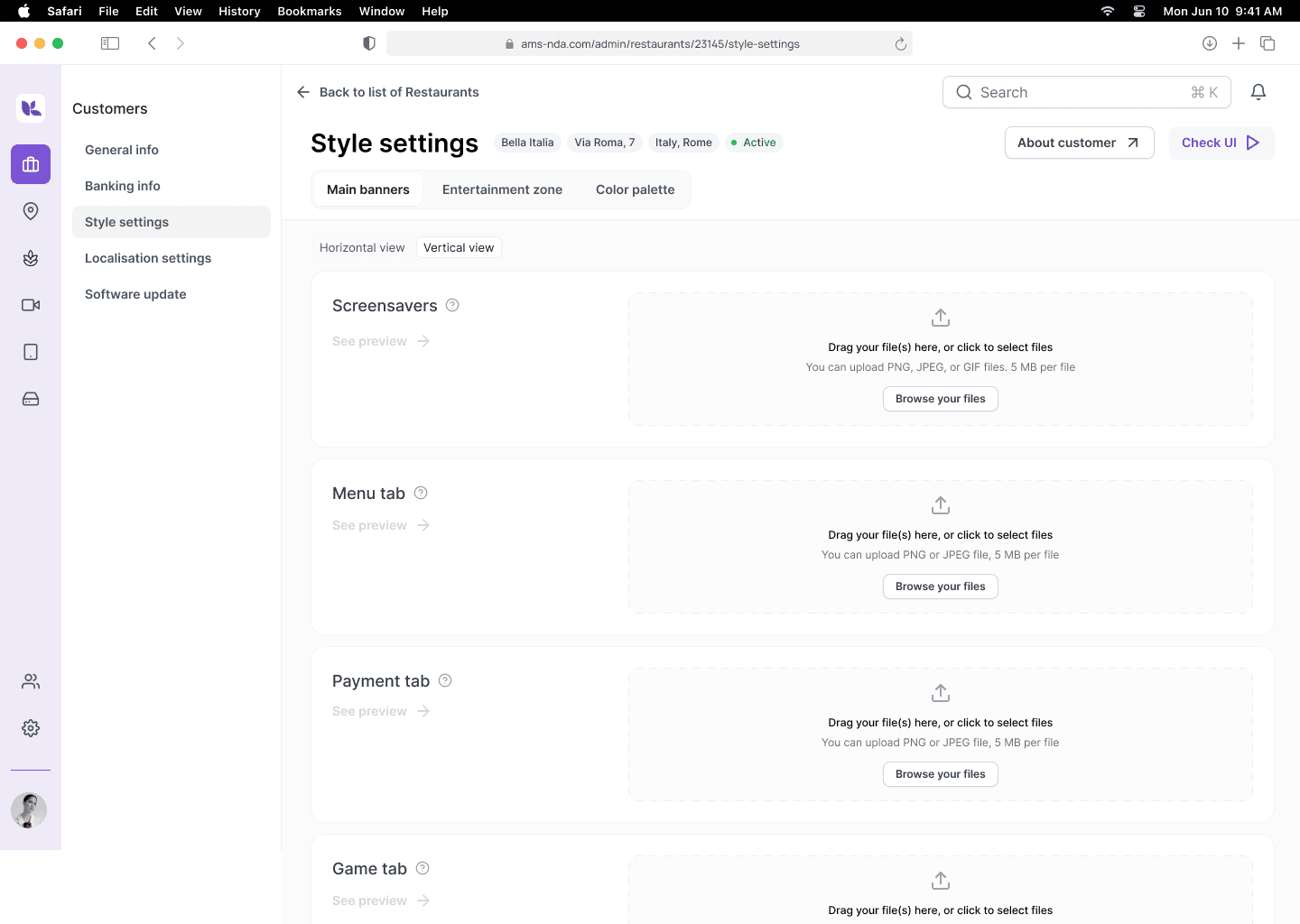Open the video camera sidebar icon
Screen dimensions: 1300x924
point(31,305)
